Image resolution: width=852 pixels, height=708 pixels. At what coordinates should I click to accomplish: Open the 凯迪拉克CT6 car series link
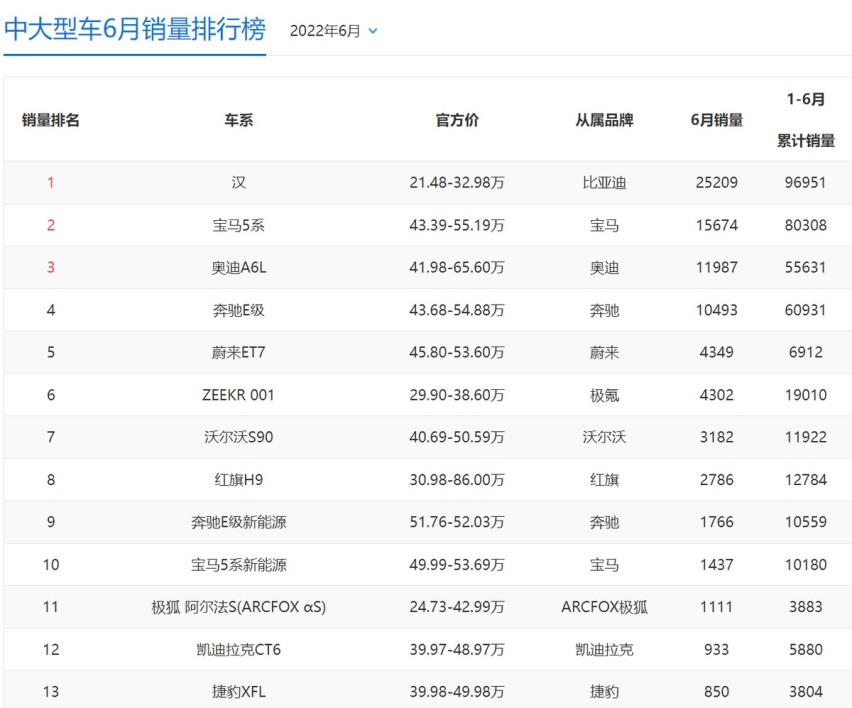point(239,649)
